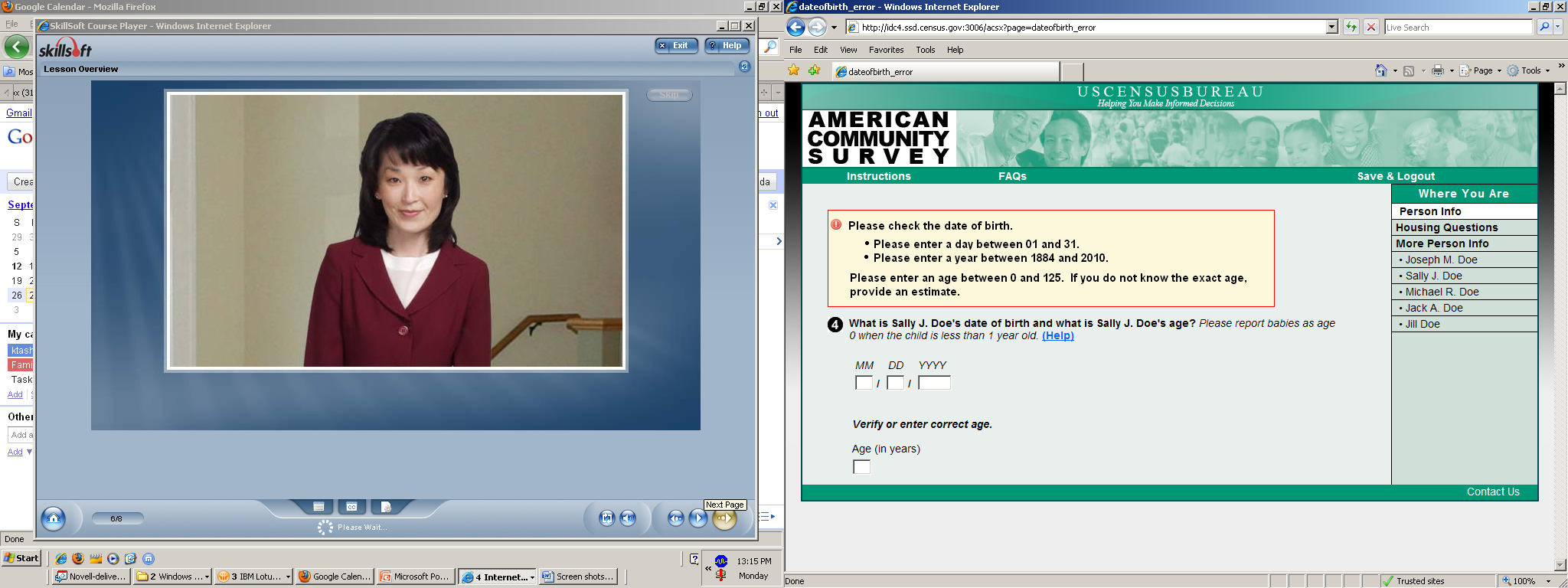Open Help in the SkillSoft player
Screen dimensions: 1568x588
tap(727, 46)
